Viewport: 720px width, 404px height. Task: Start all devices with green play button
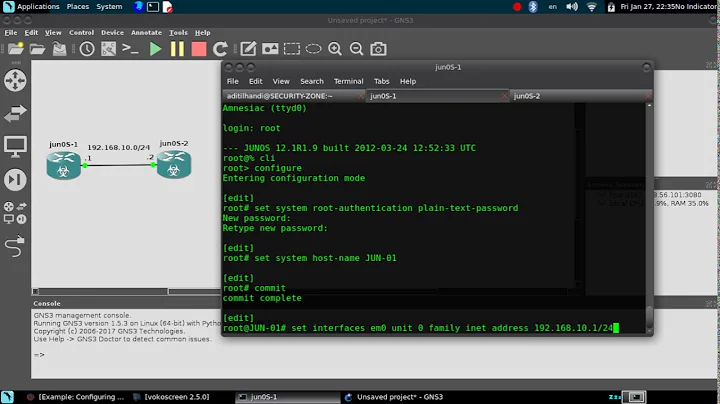point(156,49)
